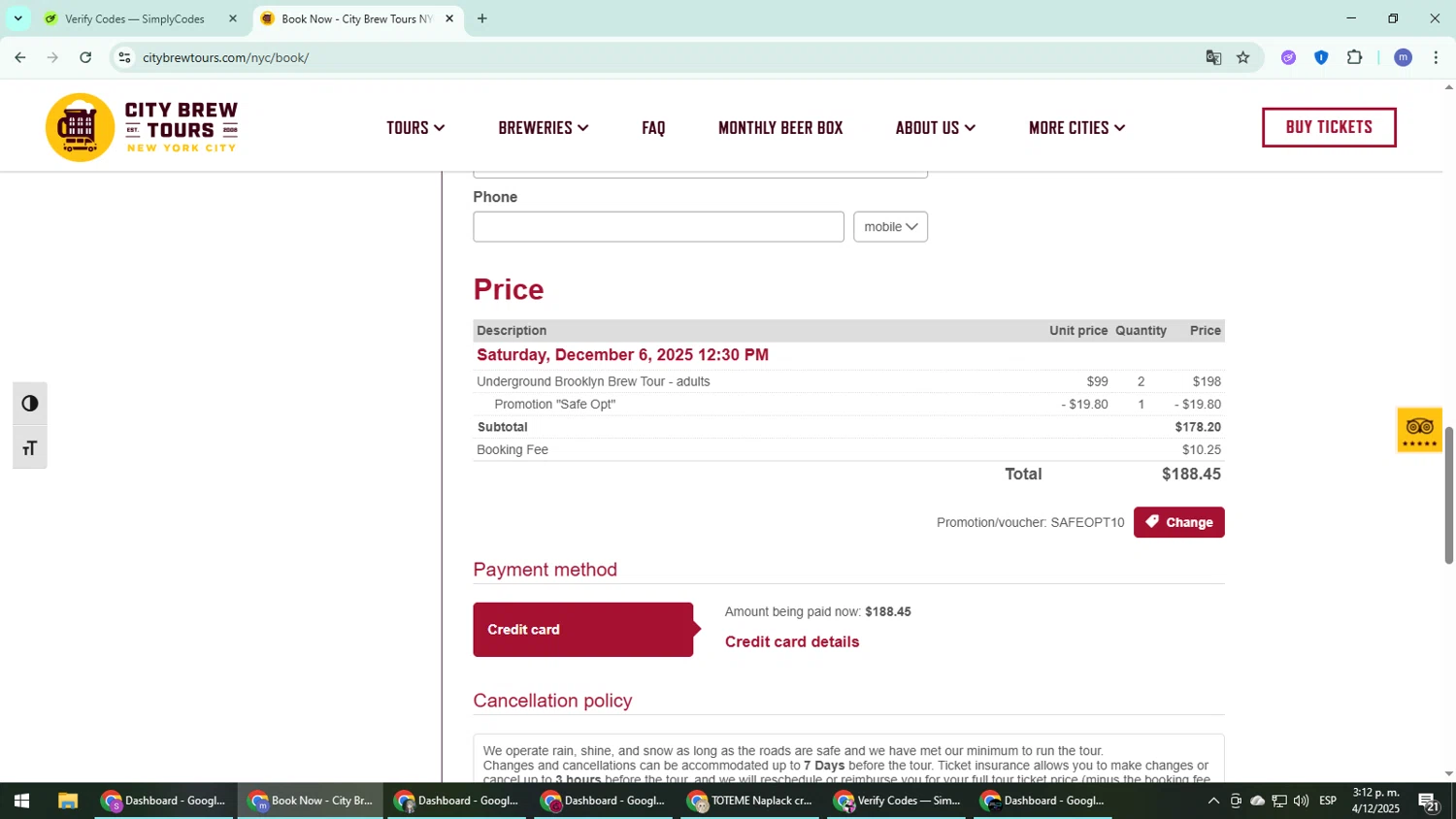Open the site information icon in address bar
The image size is (1456, 819).
[x=124, y=57]
